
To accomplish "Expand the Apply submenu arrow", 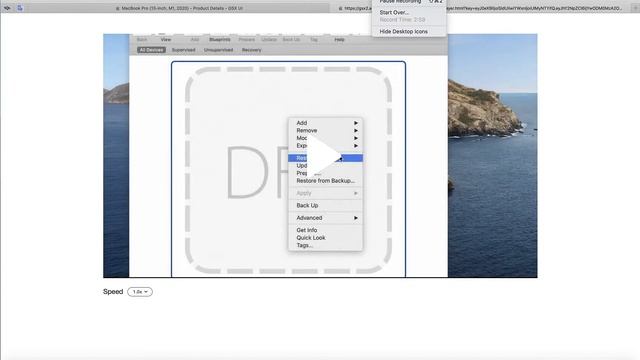I will click(356, 193).
